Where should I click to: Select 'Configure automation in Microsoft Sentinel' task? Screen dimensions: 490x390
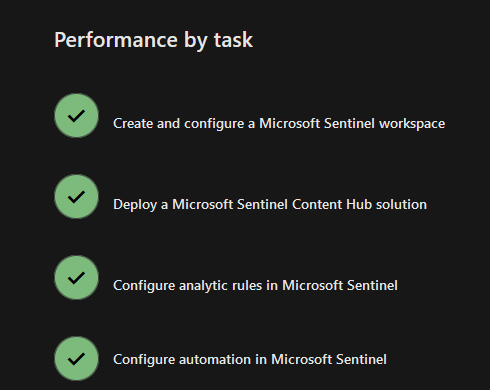[250, 360]
